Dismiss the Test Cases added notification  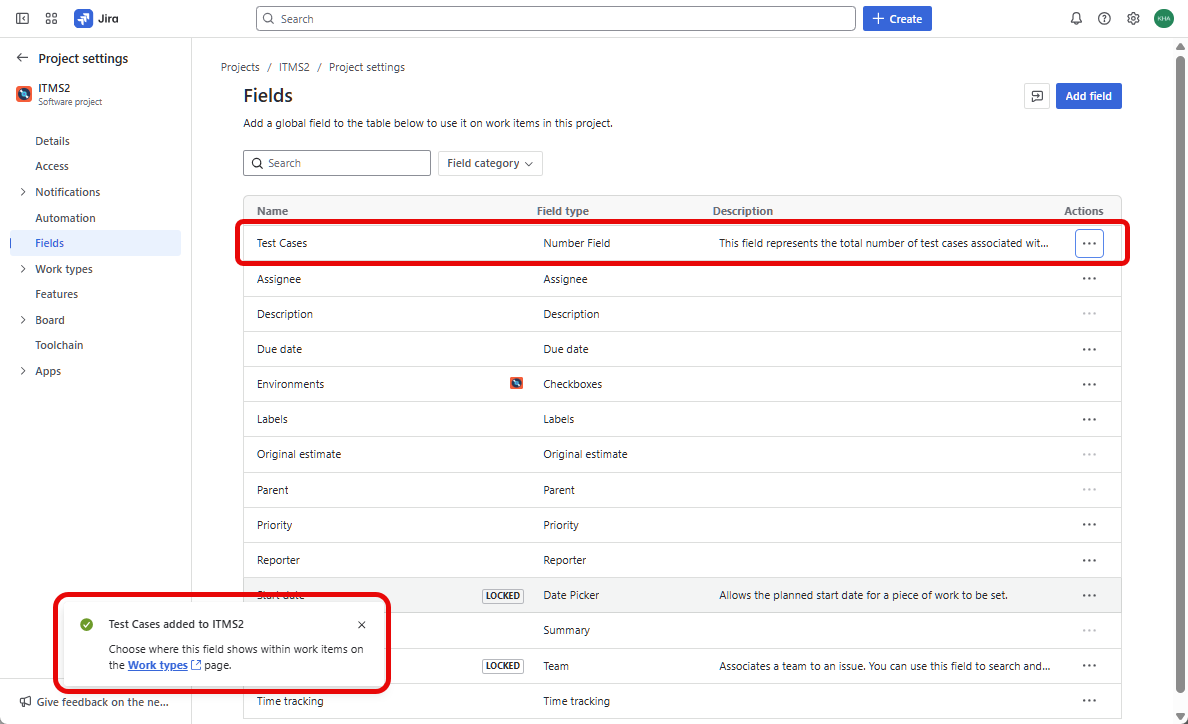click(x=361, y=625)
